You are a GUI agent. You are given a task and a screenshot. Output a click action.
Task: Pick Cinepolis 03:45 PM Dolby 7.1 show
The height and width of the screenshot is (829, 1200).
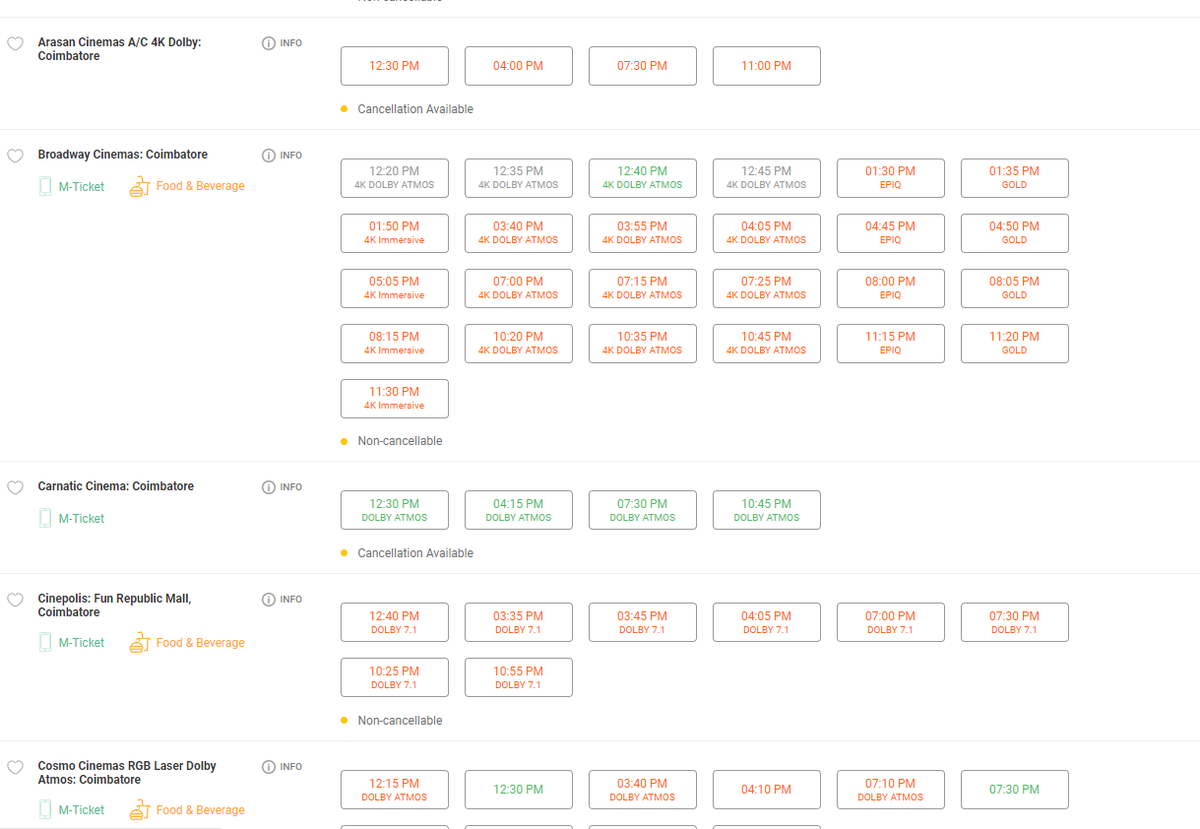(x=642, y=622)
